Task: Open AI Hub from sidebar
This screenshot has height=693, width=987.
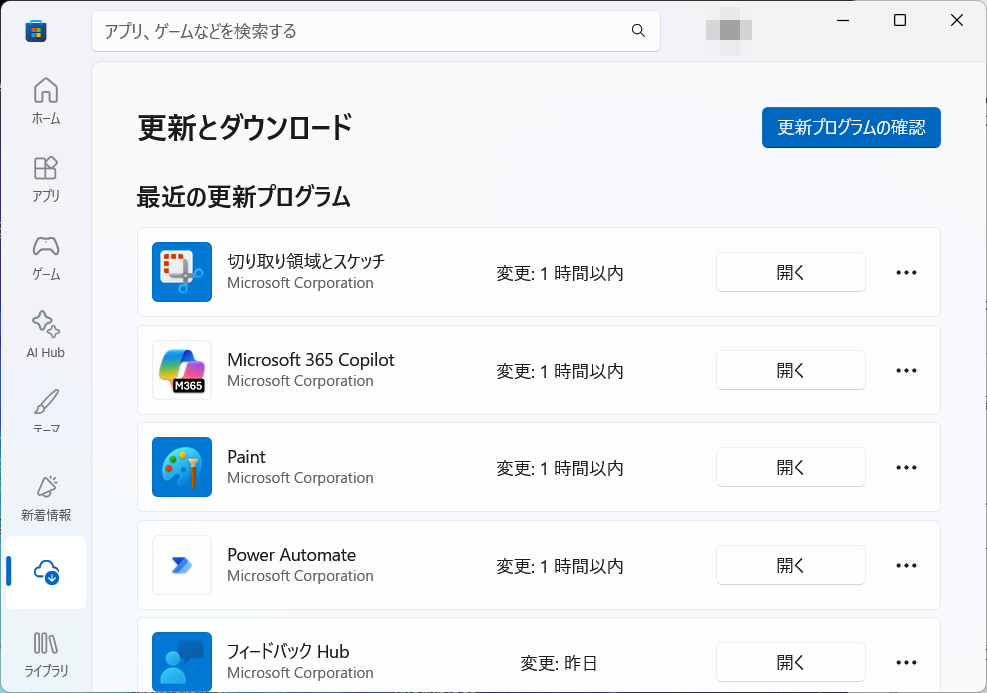Action: tap(46, 335)
